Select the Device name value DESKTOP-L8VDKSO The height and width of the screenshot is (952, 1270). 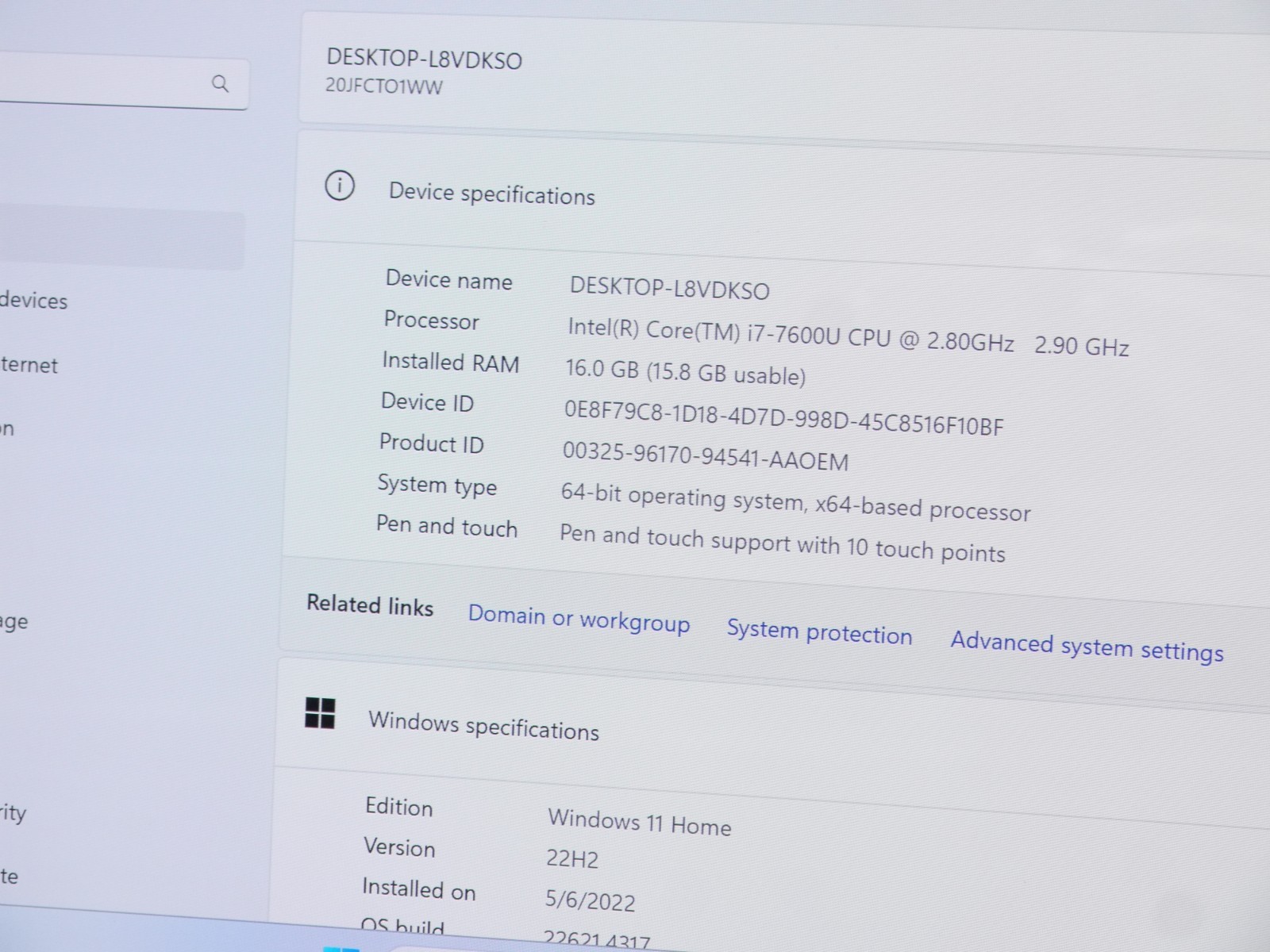(670, 289)
